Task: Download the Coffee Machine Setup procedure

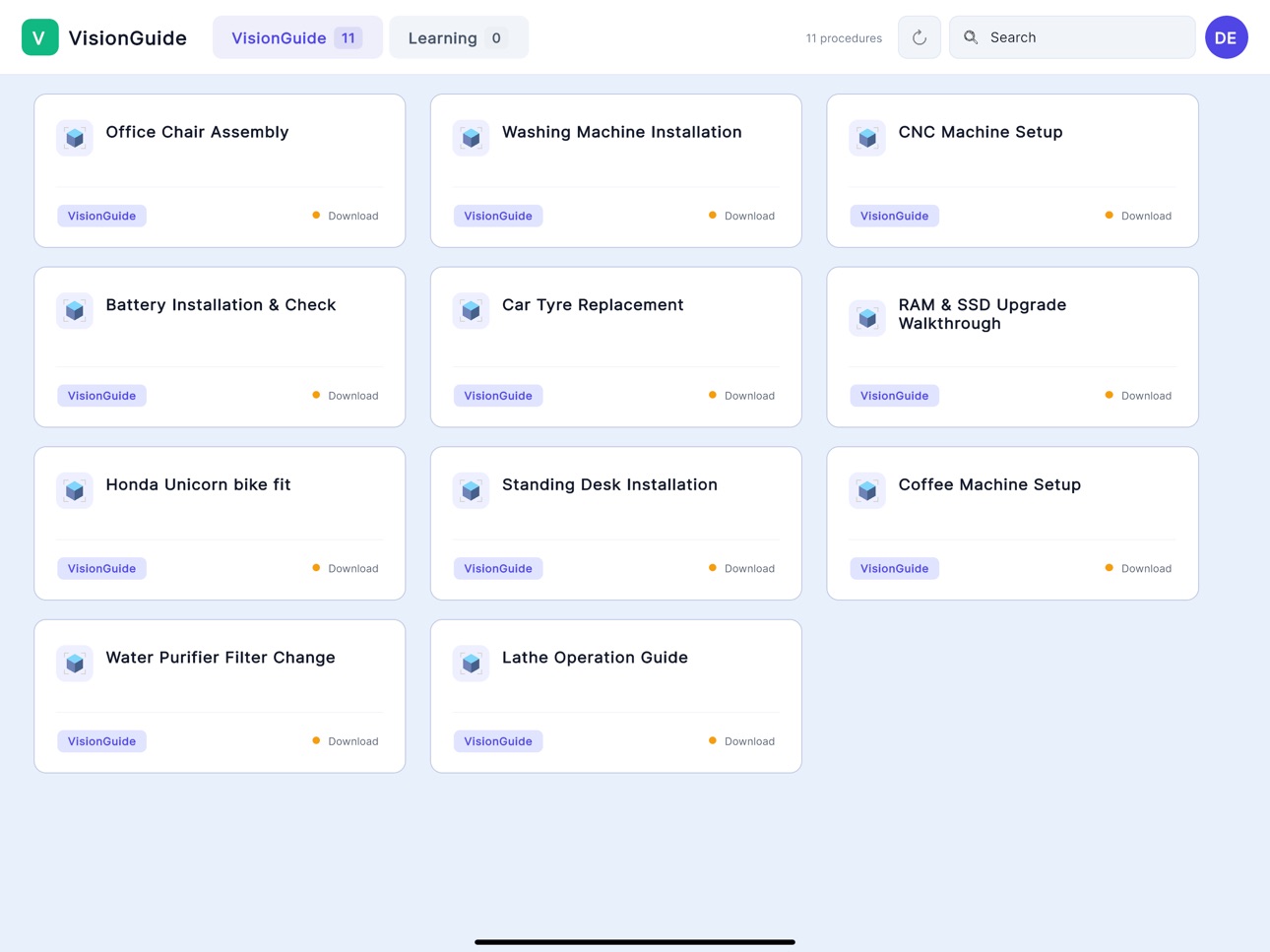Action: point(1138,568)
